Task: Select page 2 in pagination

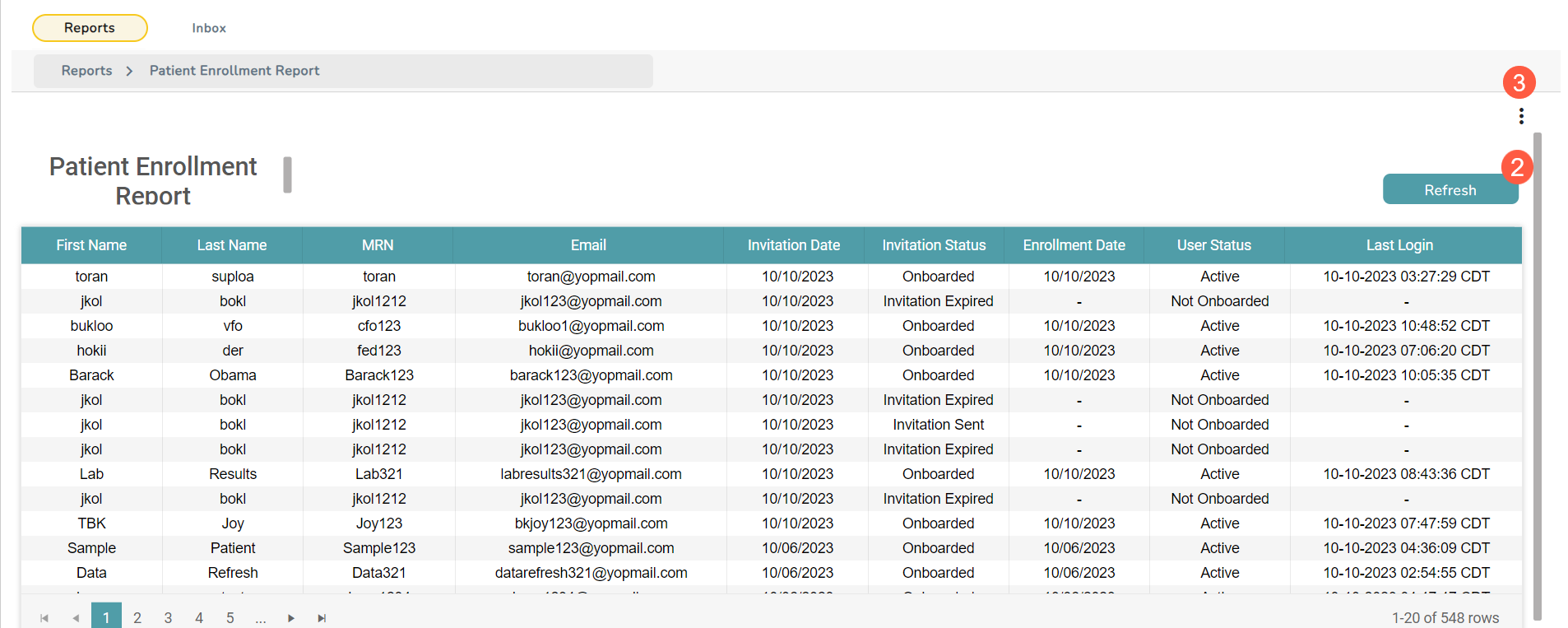Action: 137,618
